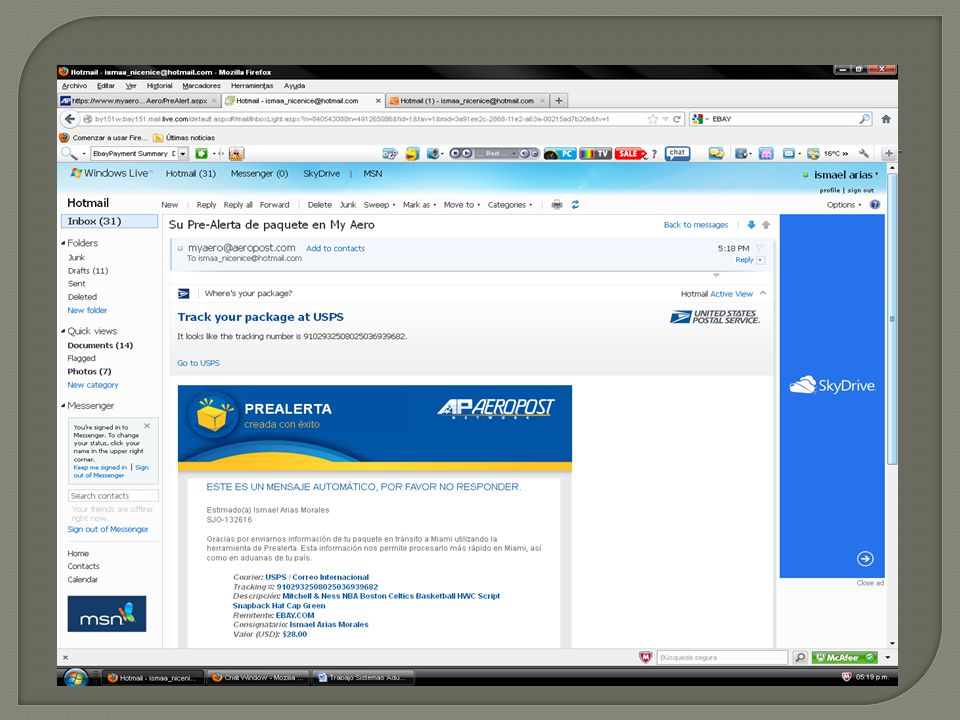The image size is (960, 720).
Task: Click Reply all in the Hotmail toolbar
Action: (x=238, y=204)
